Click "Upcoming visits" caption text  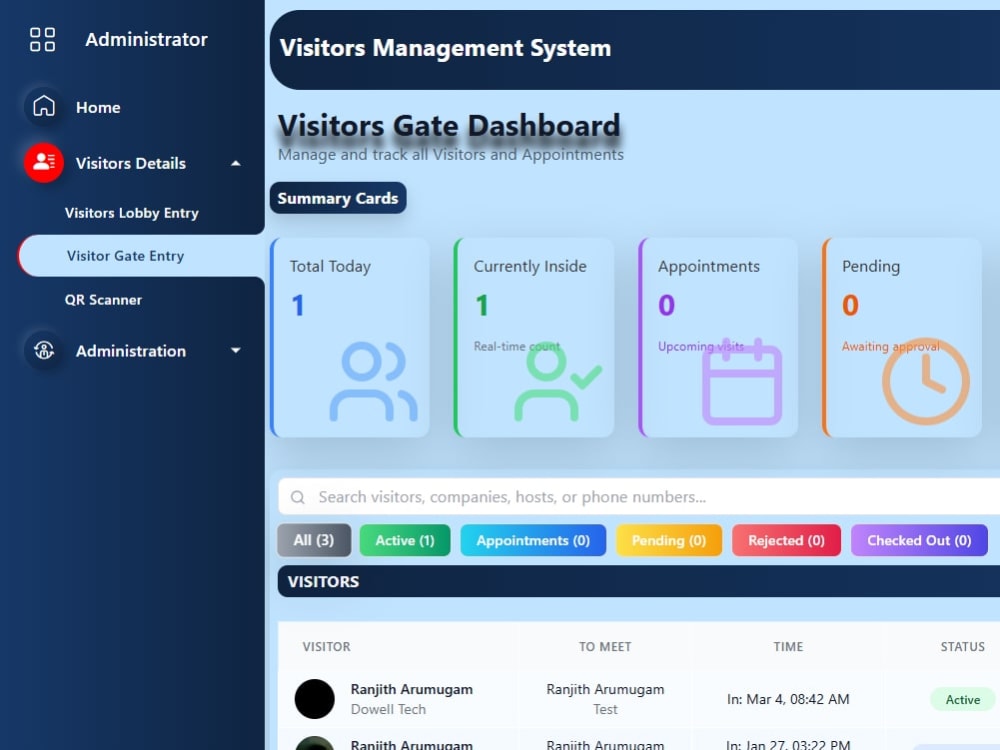coord(701,346)
